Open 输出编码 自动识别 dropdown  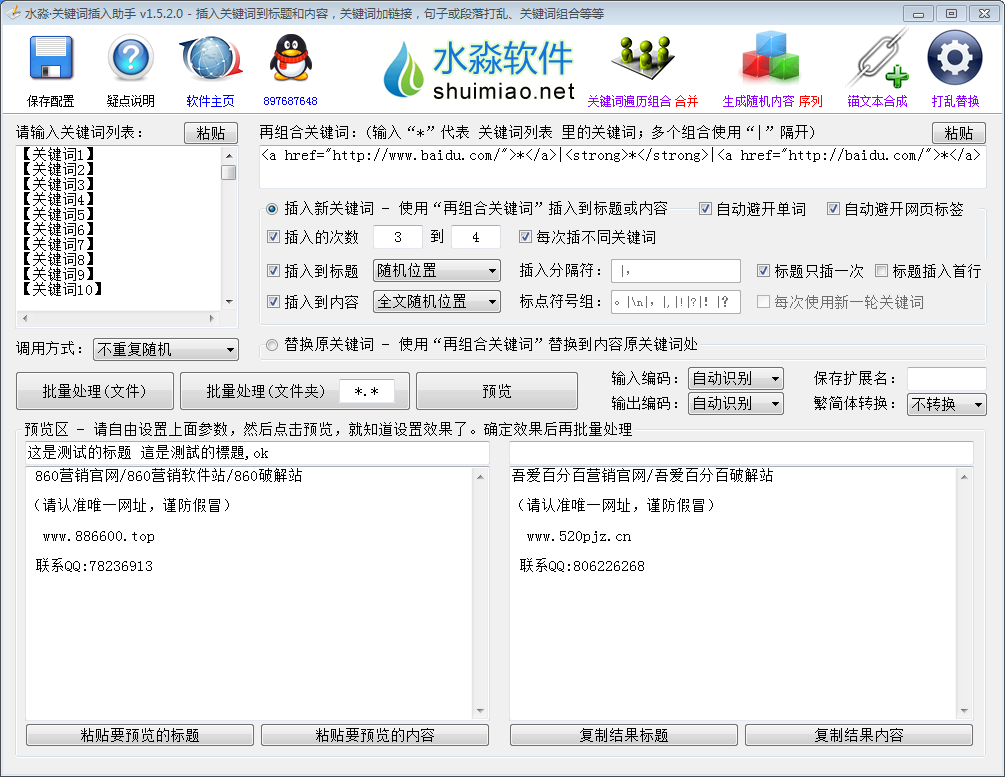[736, 403]
